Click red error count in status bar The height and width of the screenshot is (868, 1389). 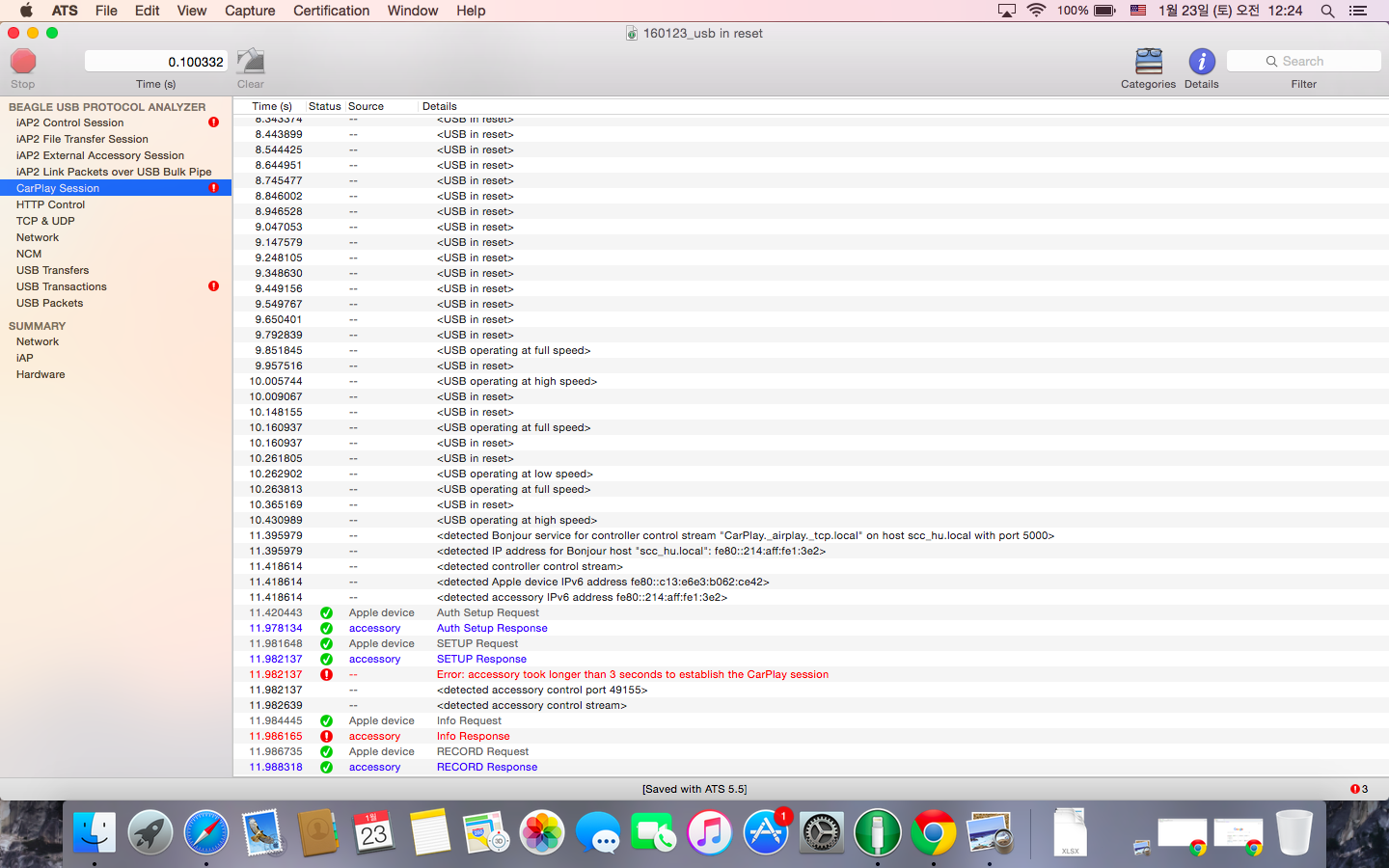tap(1360, 789)
